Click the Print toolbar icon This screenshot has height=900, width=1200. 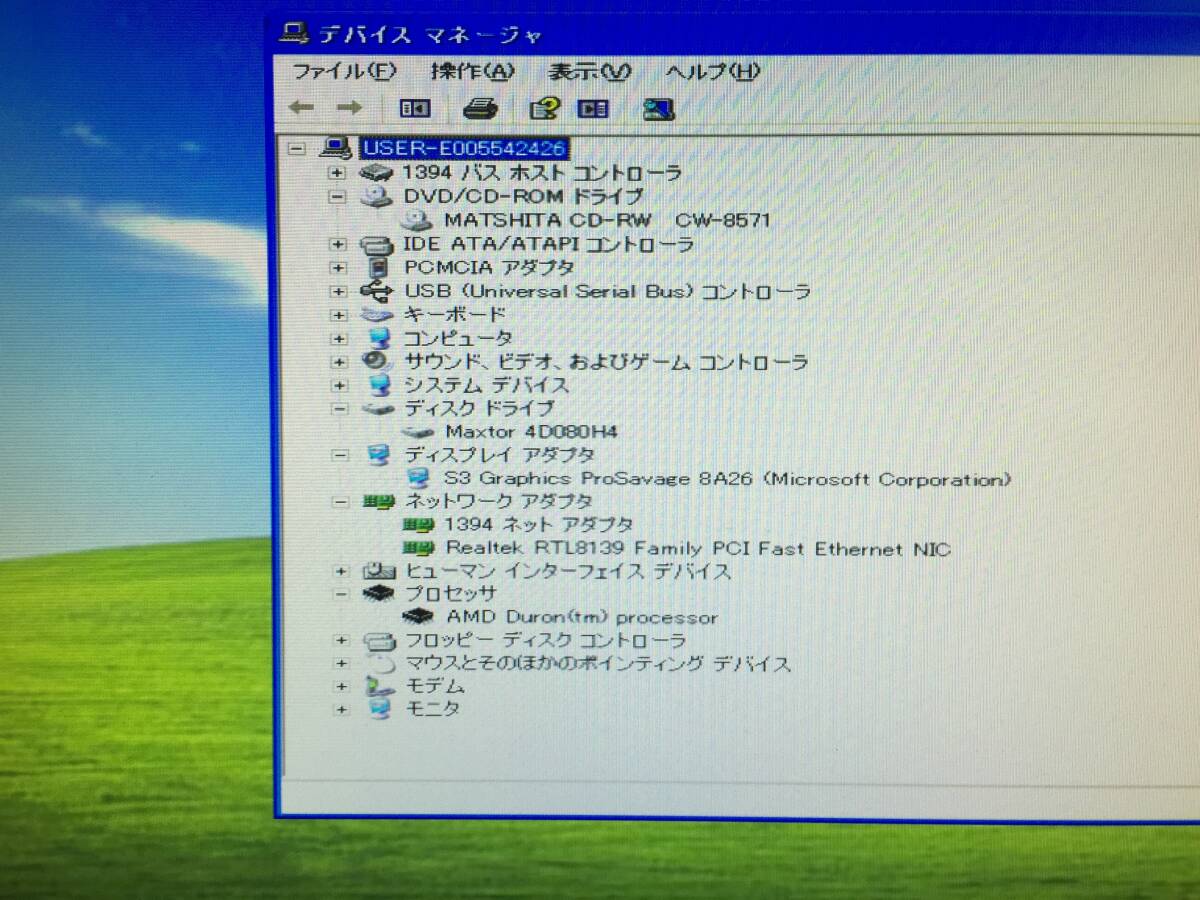[x=480, y=108]
